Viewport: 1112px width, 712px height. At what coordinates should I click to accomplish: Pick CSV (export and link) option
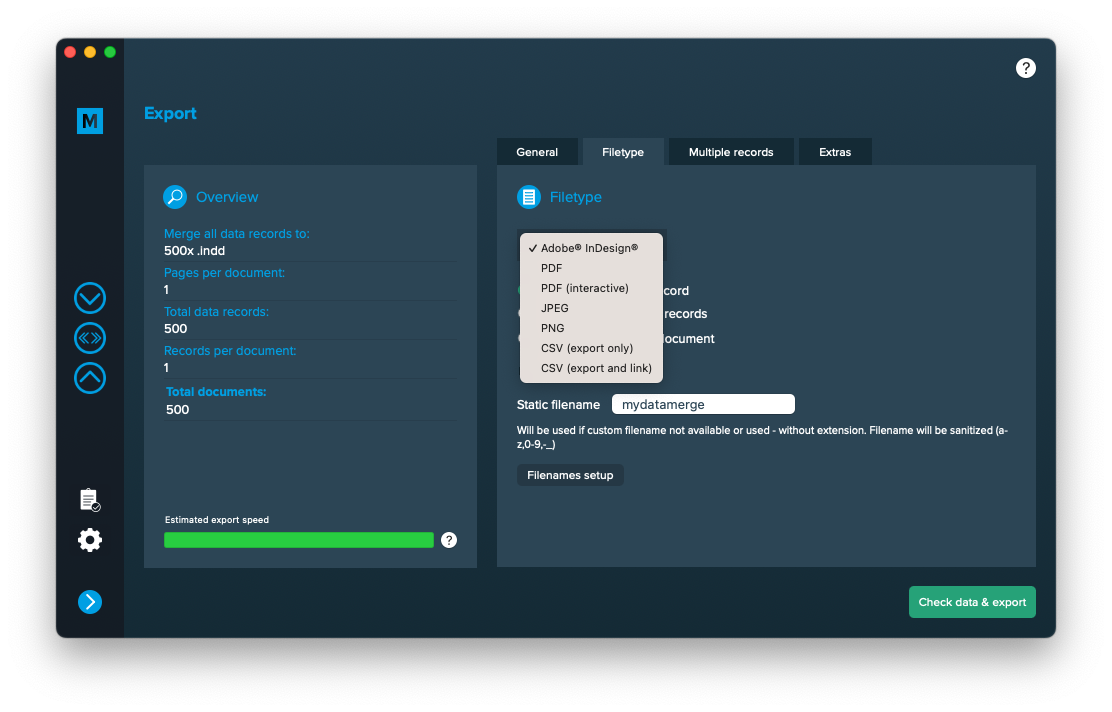596,368
